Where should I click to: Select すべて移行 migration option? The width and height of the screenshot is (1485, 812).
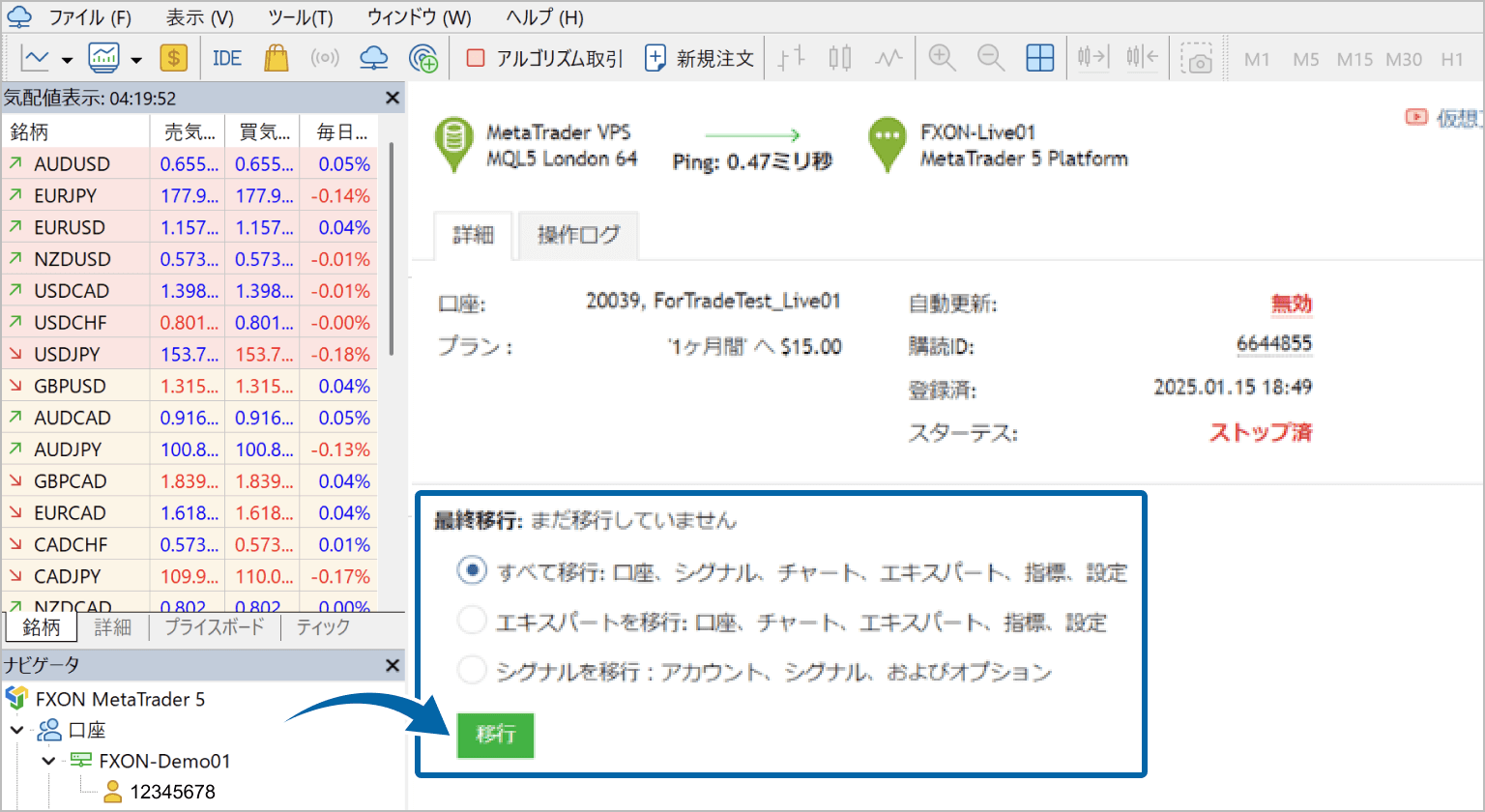(x=472, y=570)
